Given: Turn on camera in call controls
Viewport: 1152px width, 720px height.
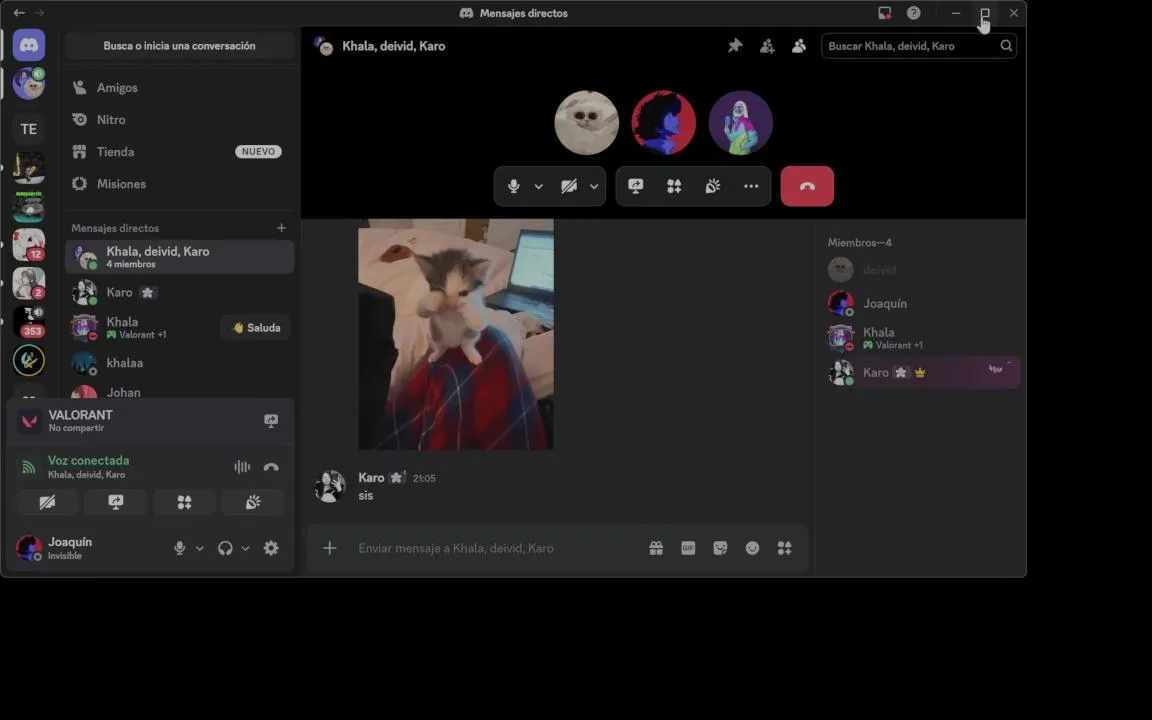Looking at the screenshot, I should point(569,186).
